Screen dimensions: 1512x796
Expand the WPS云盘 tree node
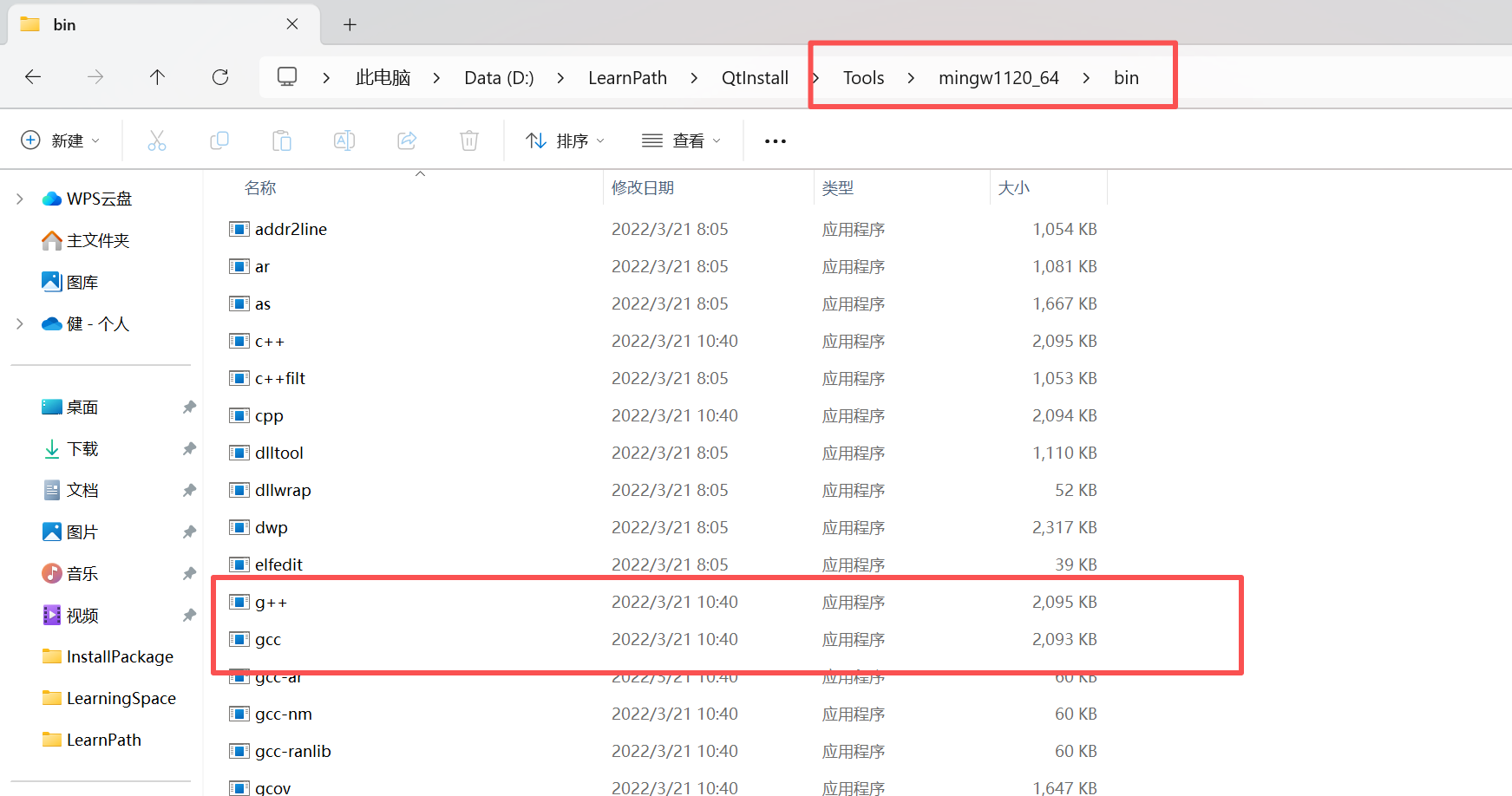click(20, 199)
